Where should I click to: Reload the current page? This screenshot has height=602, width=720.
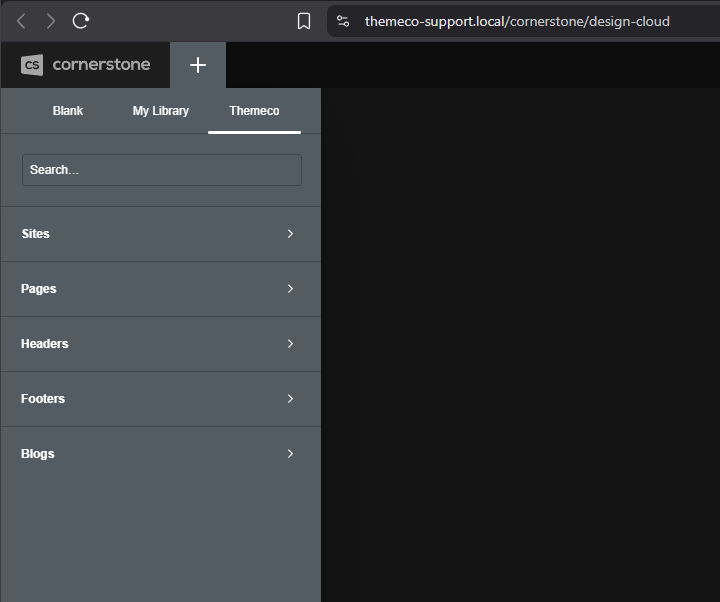[81, 21]
